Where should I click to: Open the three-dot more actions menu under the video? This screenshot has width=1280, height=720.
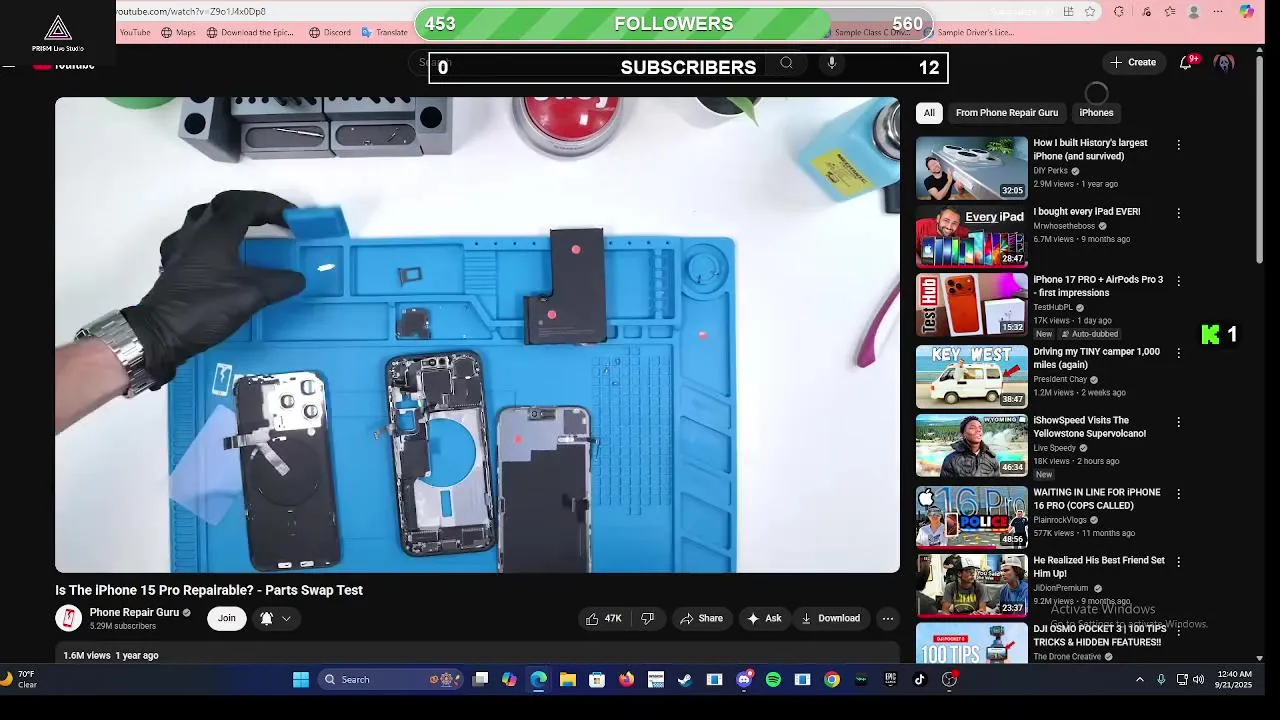pos(887,618)
